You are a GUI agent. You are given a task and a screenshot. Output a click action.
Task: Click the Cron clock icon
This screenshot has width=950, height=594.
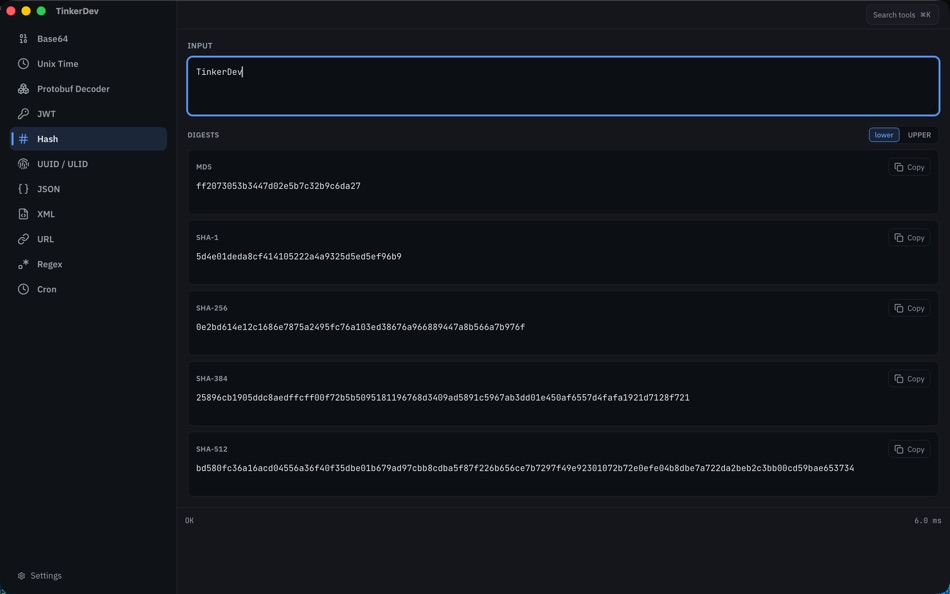(23, 289)
